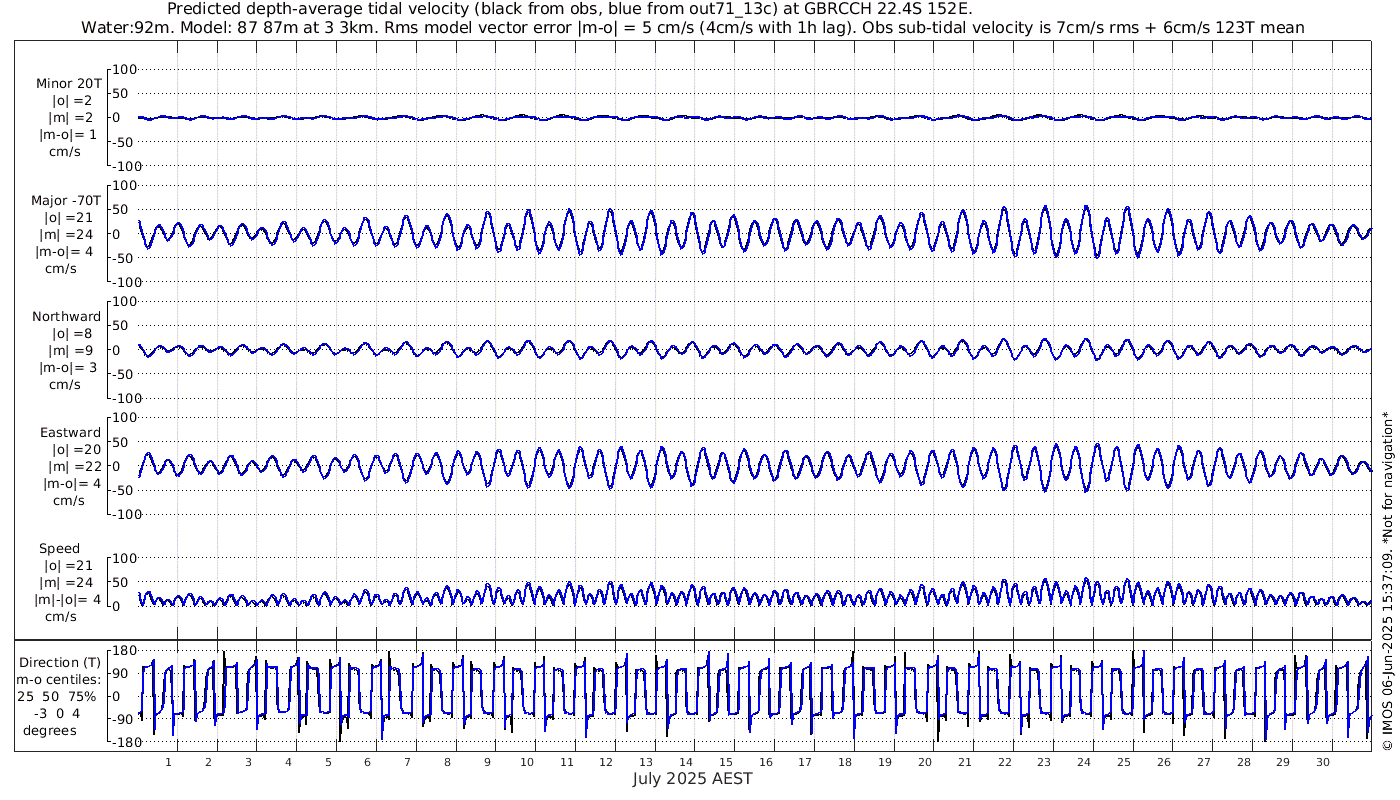The image size is (1400, 800).
Task: Select the day "21" x-axis tick label
Action: coord(964,762)
